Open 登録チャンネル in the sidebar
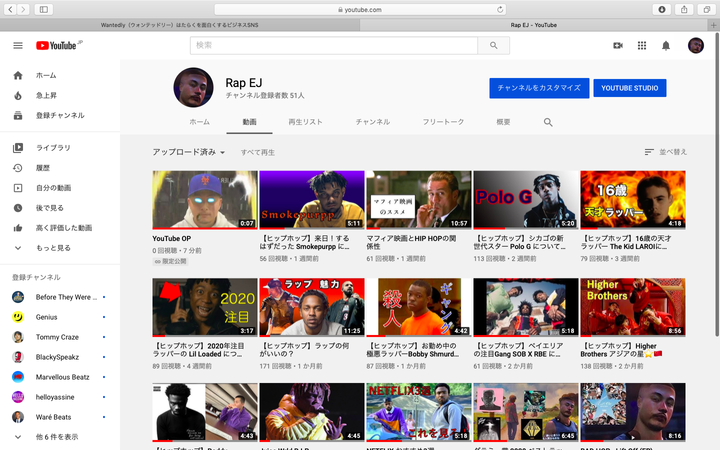 (x=60, y=115)
